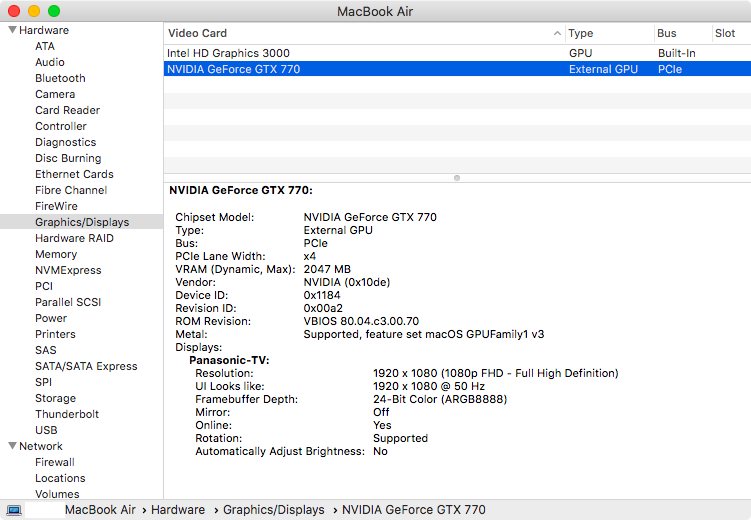Click the Chipset Model value text
This screenshot has width=751, height=520.
tap(370, 217)
